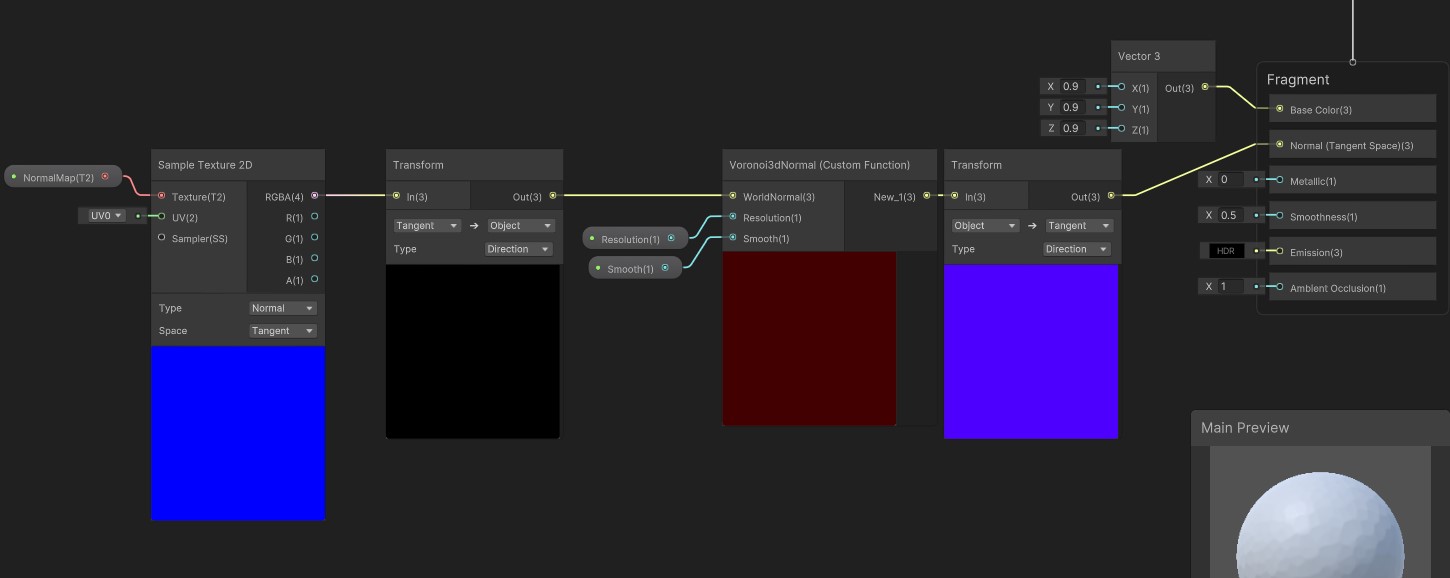This screenshot has width=1450, height=578.
Task: Click the dark red Voronoi3dNormal preview
Action: click(x=810, y=338)
